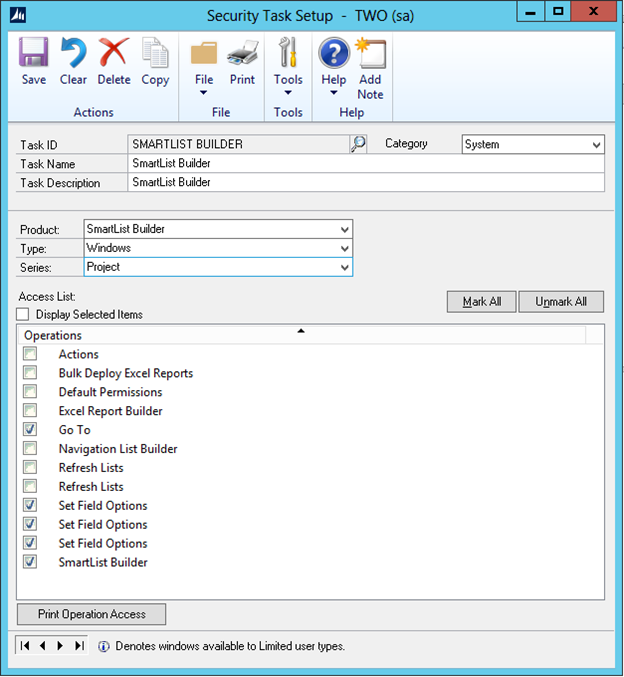Expand the File menu arrow
624x677 pixels.
coord(203,92)
